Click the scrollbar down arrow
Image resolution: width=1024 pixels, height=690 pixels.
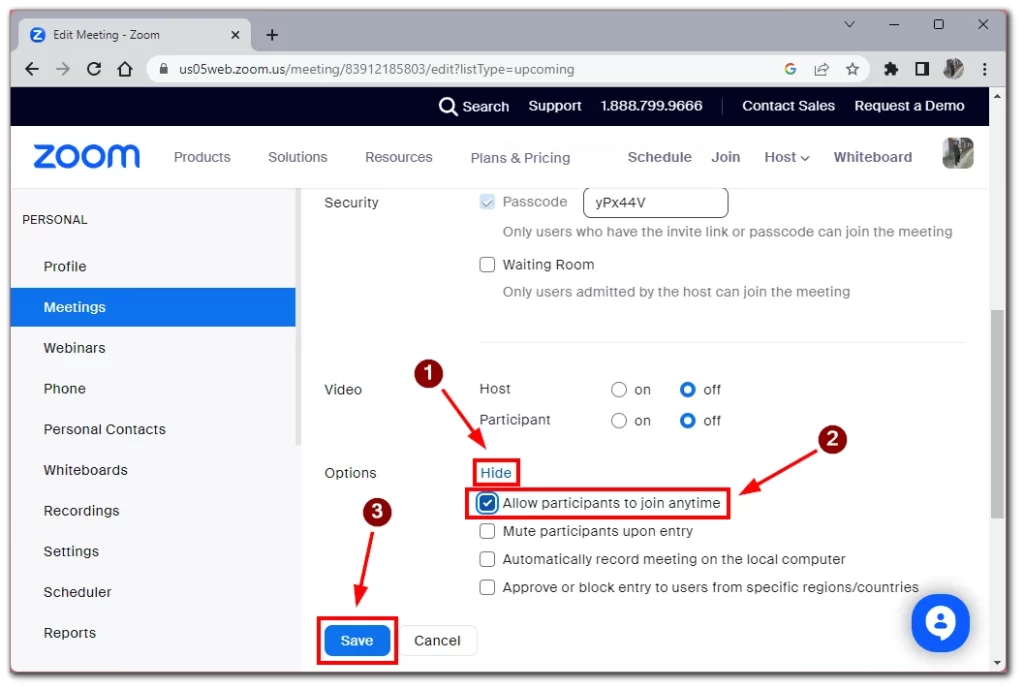tap(997, 663)
